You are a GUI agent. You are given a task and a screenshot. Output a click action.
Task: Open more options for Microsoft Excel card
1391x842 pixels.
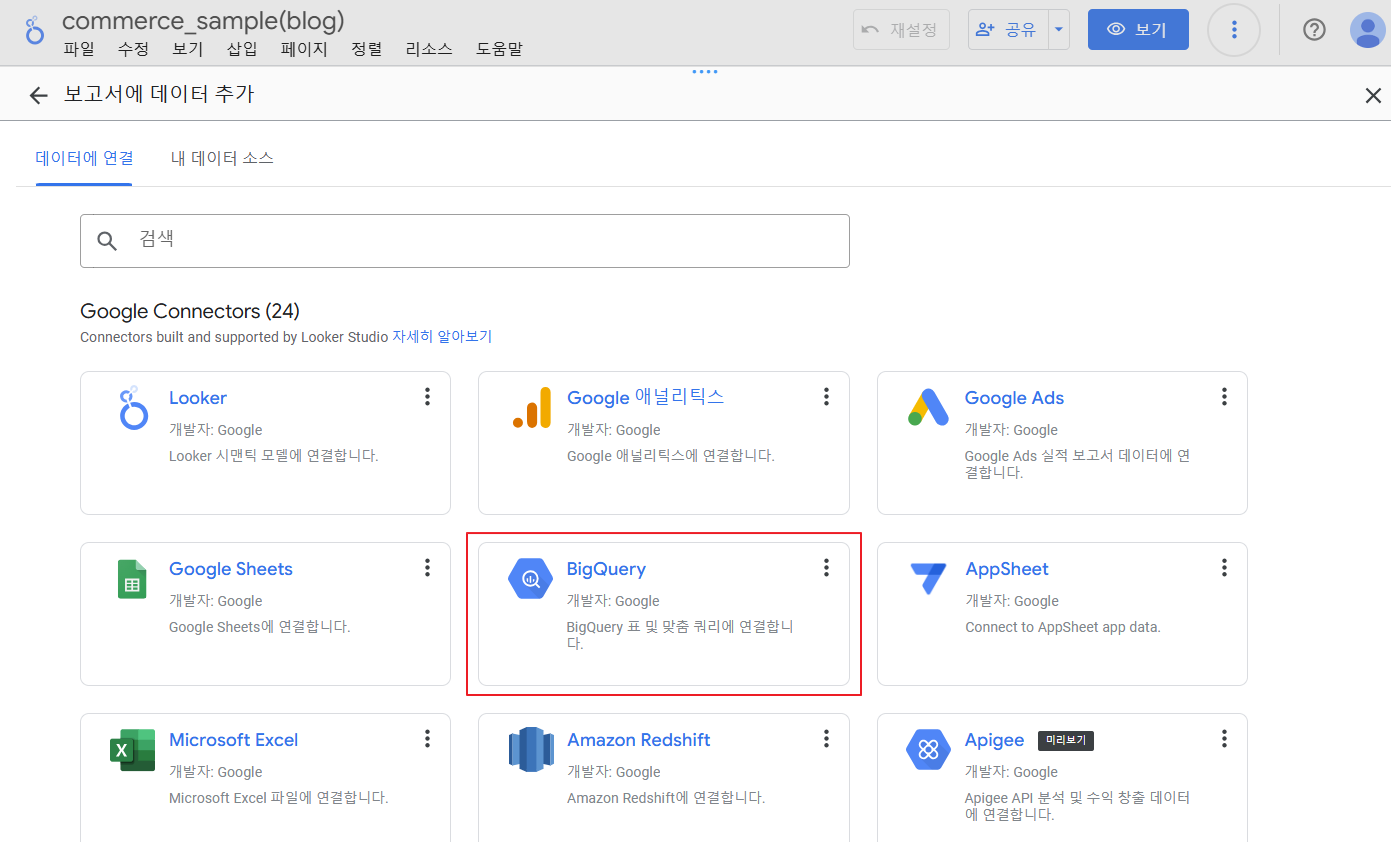click(427, 739)
